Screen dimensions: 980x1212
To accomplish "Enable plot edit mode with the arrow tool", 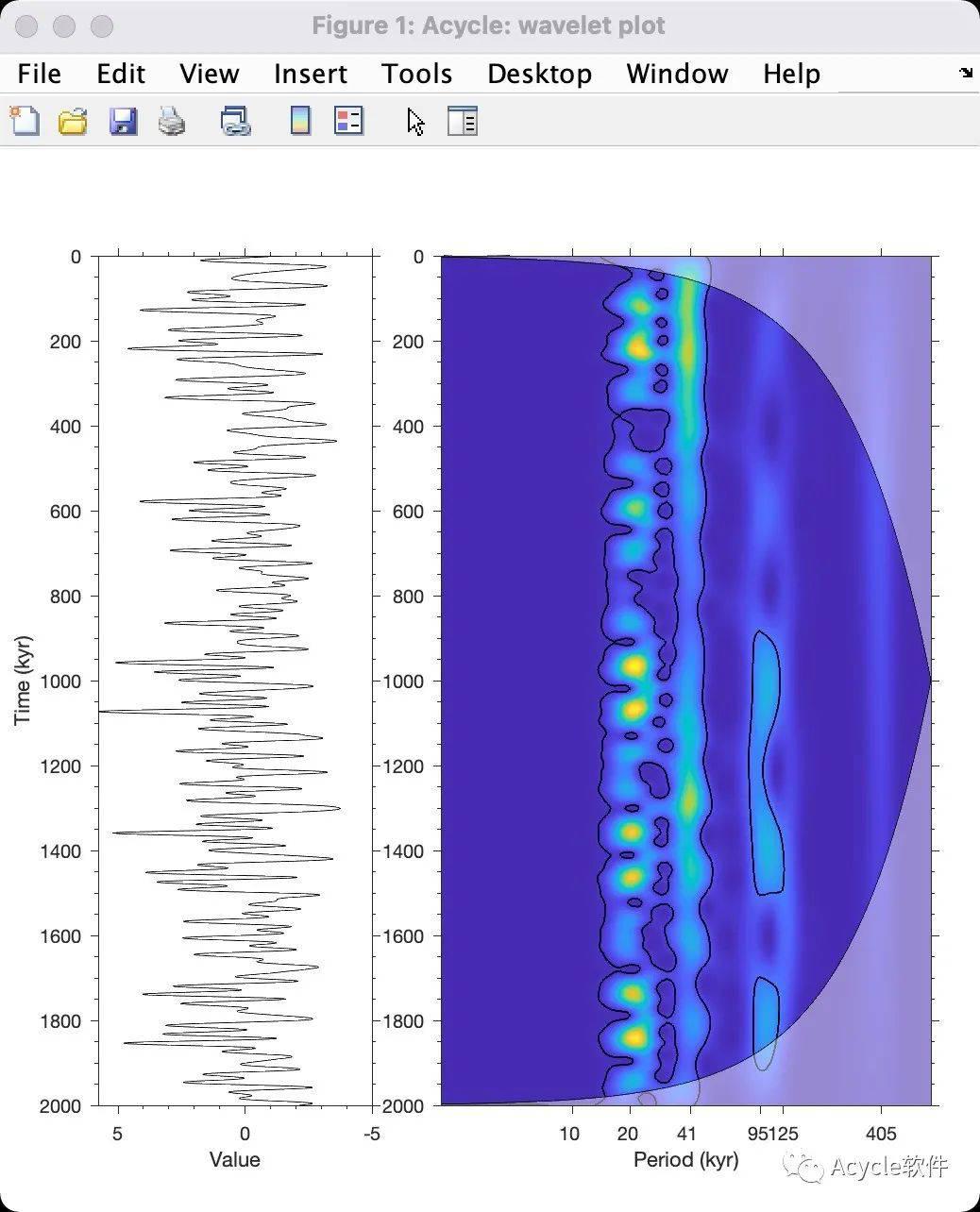I will (413, 121).
